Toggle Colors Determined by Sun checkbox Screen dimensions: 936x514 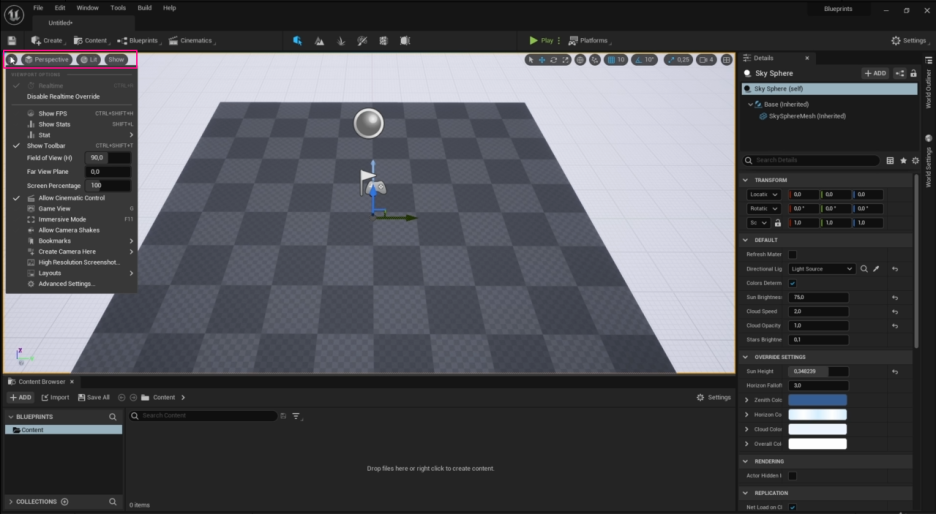792,283
